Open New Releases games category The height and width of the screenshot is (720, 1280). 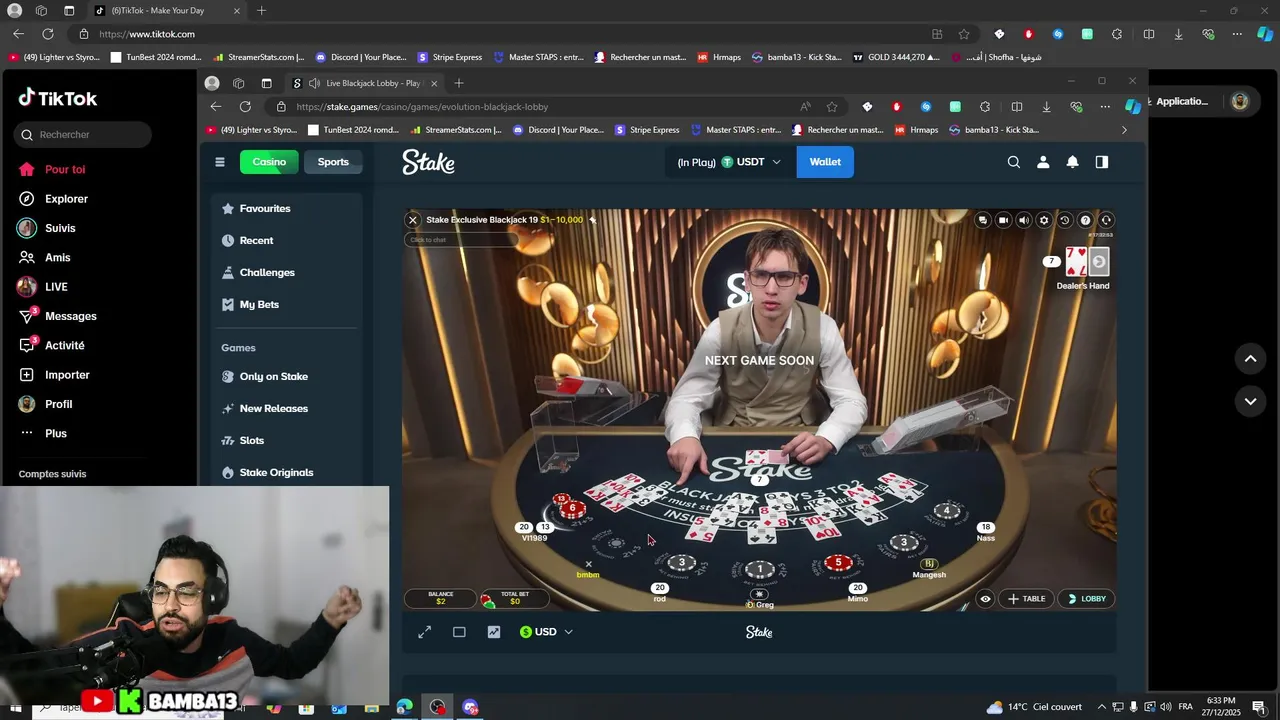pos(287,409)
